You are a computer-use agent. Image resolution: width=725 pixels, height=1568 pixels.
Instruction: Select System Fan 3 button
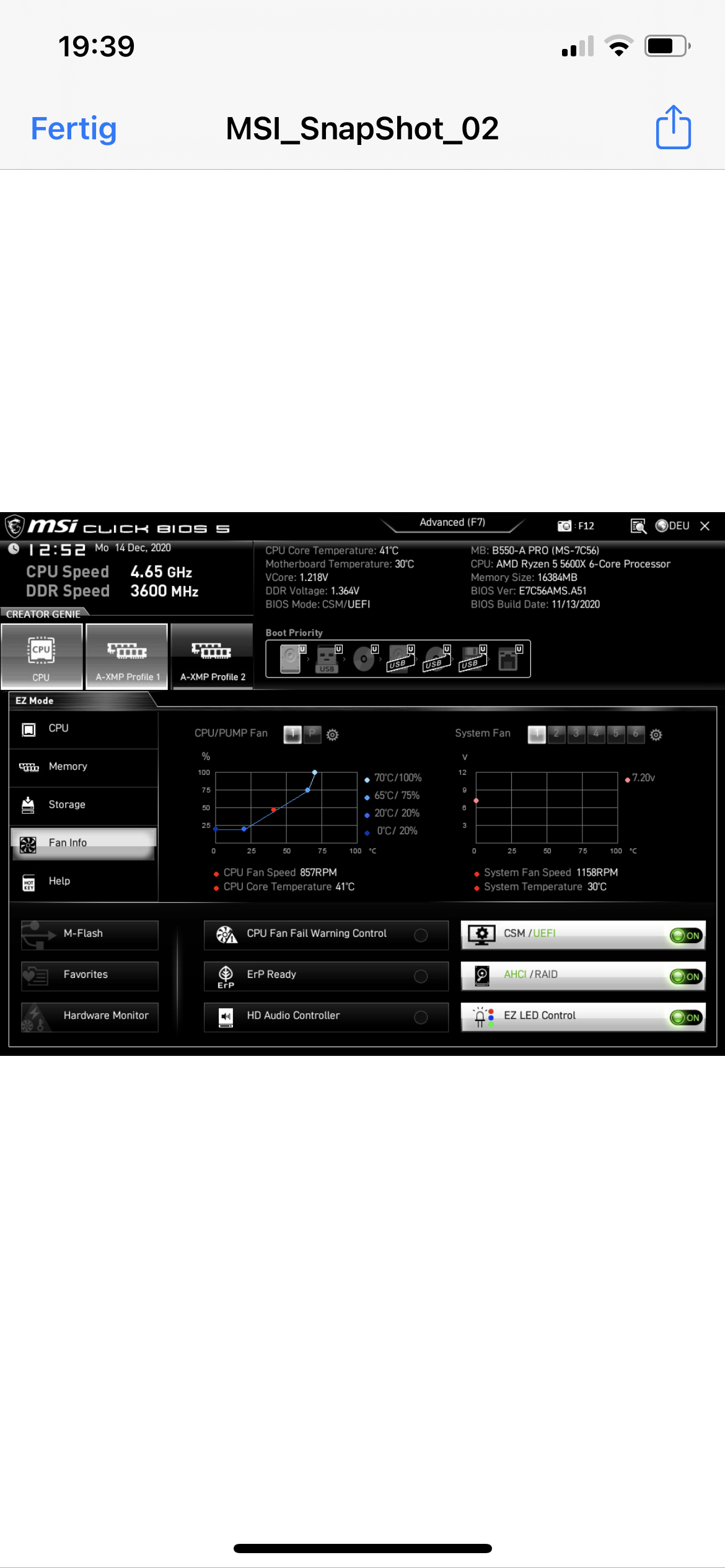576,734
